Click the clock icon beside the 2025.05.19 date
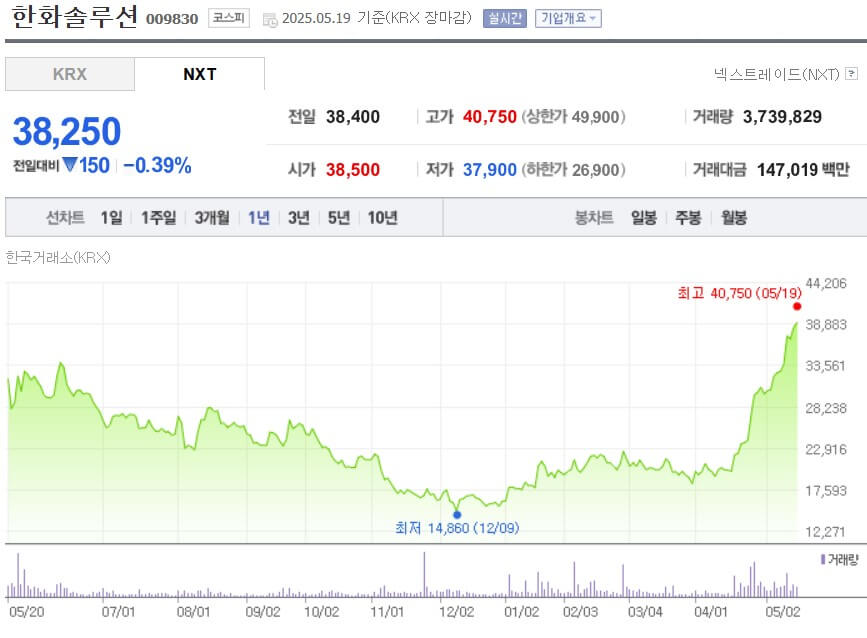 [x=270, y=20]
